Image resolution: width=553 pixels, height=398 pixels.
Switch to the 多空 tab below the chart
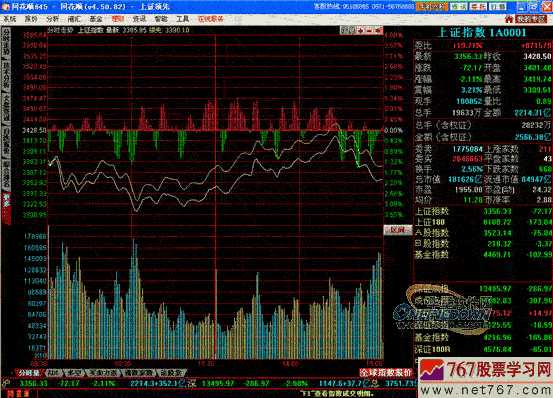point(74,373)
